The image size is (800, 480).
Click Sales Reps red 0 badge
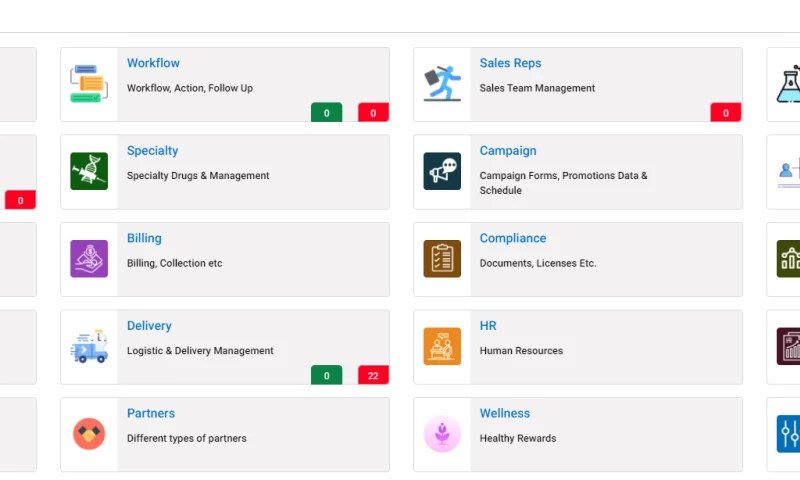point(726,113)
